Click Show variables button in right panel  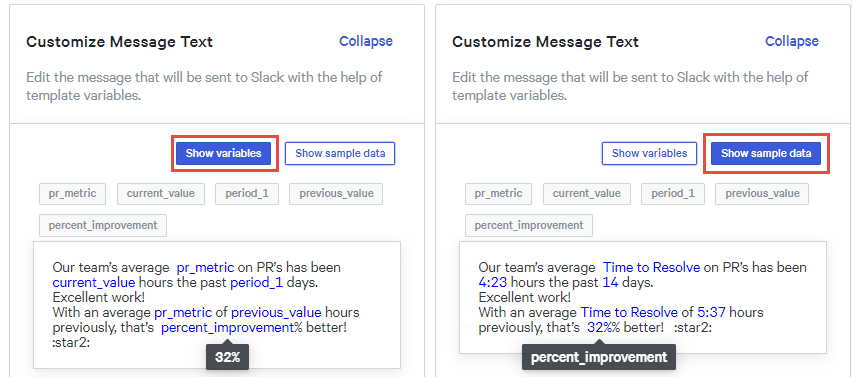[x=649, y=153]
